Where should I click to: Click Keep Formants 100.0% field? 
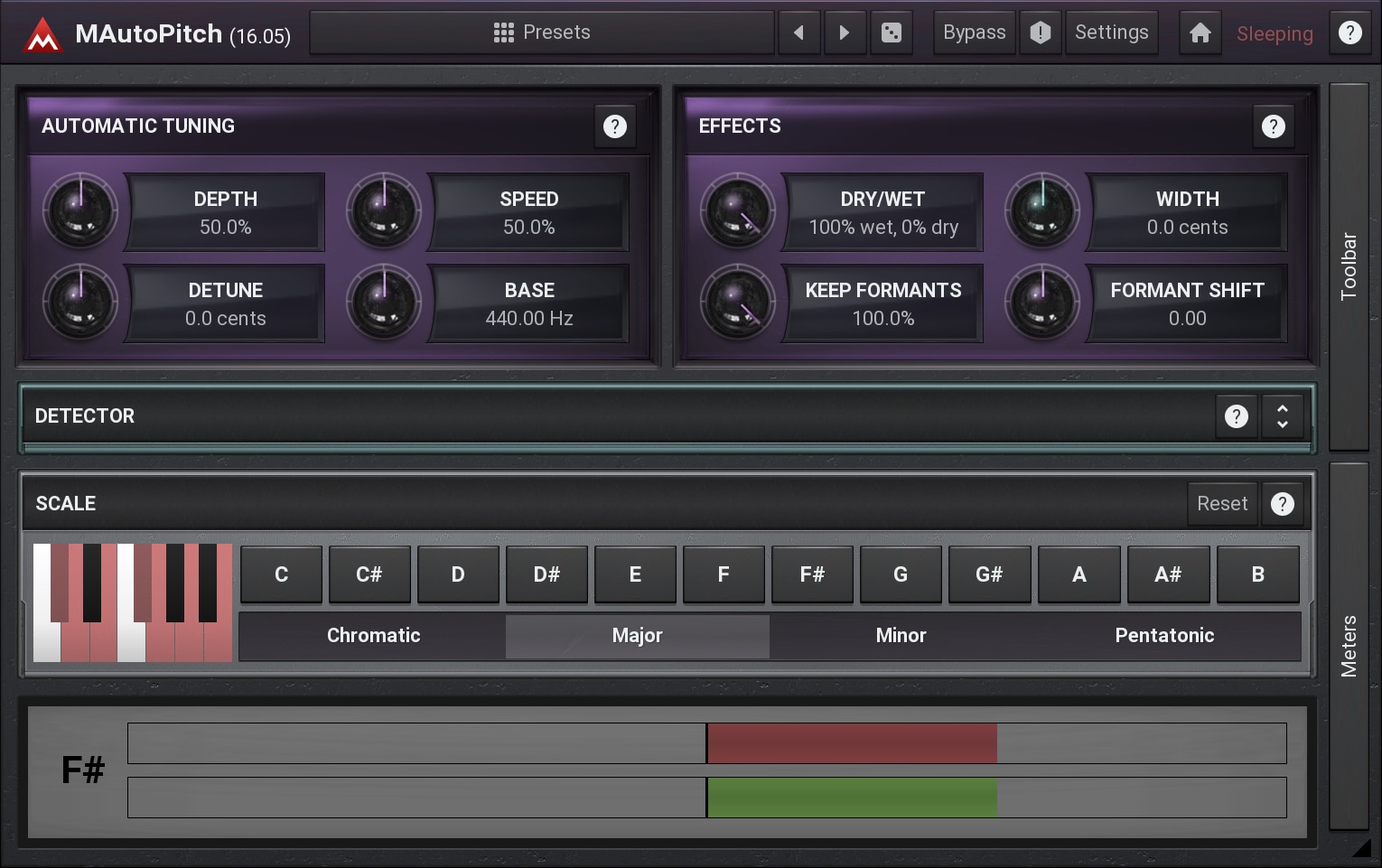point(882,303)
